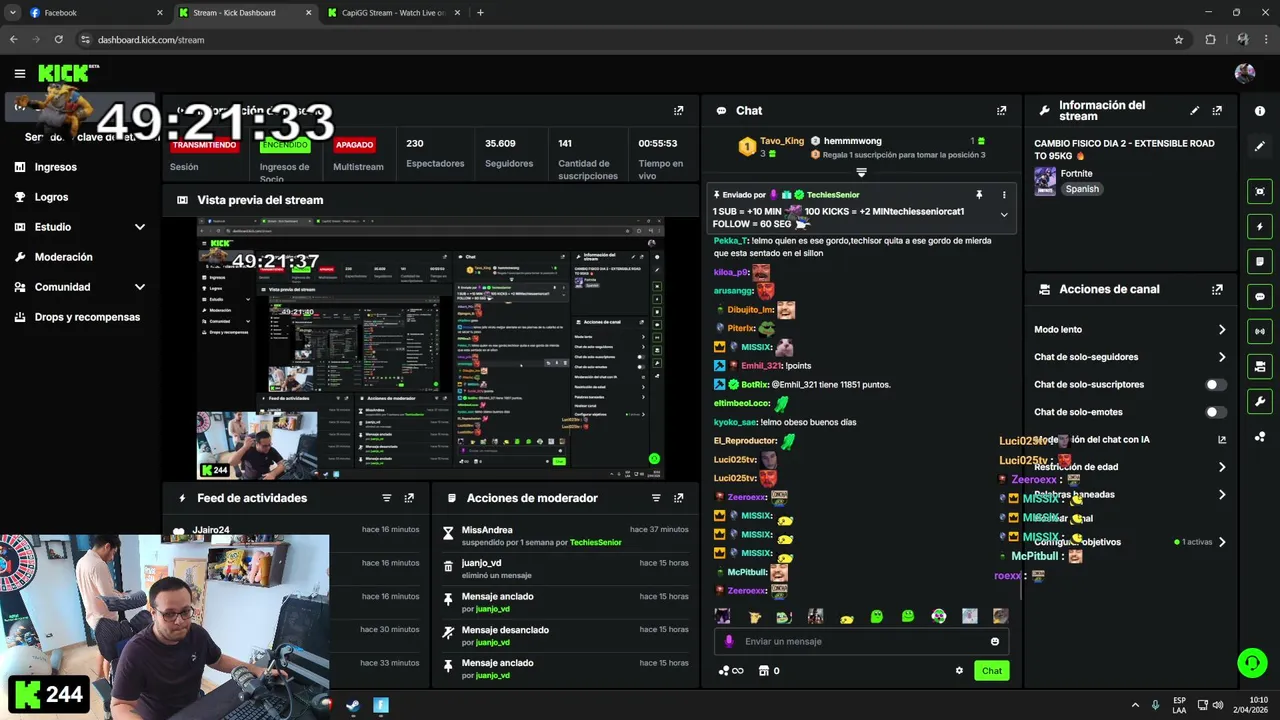Screen dimensions: 1280x720
Task: Open the three-dot menu on the pinned message
Action: [1003, 195]
